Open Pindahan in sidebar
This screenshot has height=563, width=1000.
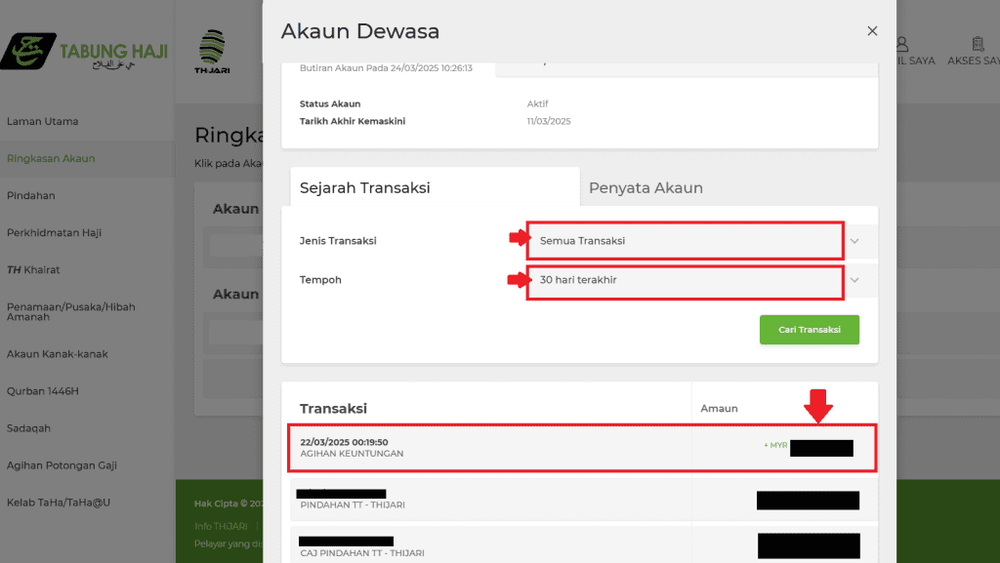(31, 196)
